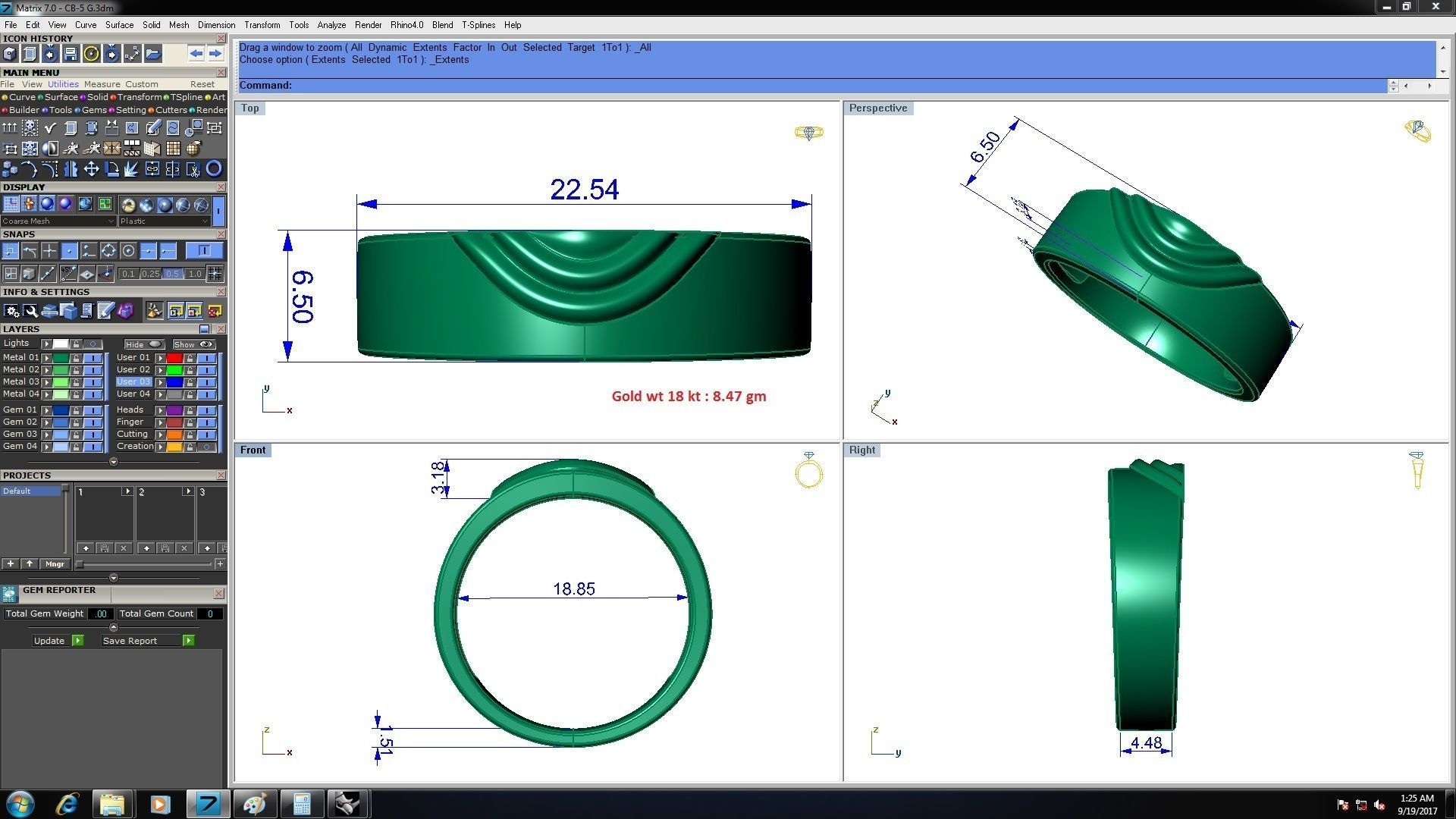Toggle lock on User 01 layer

(190, 358)
